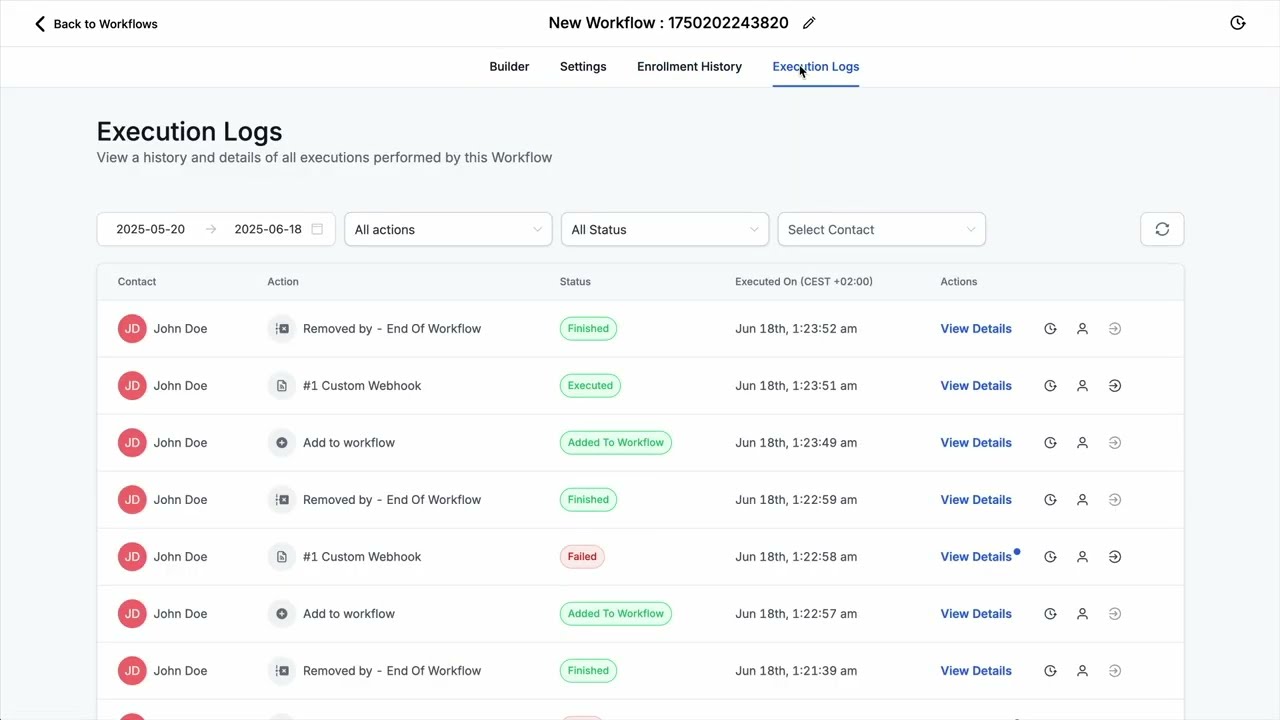This screenshot has height=720, width=1280.
Task: Click arrow-in-circle icon for the Failed webhook row
Action: [1115, 557]
